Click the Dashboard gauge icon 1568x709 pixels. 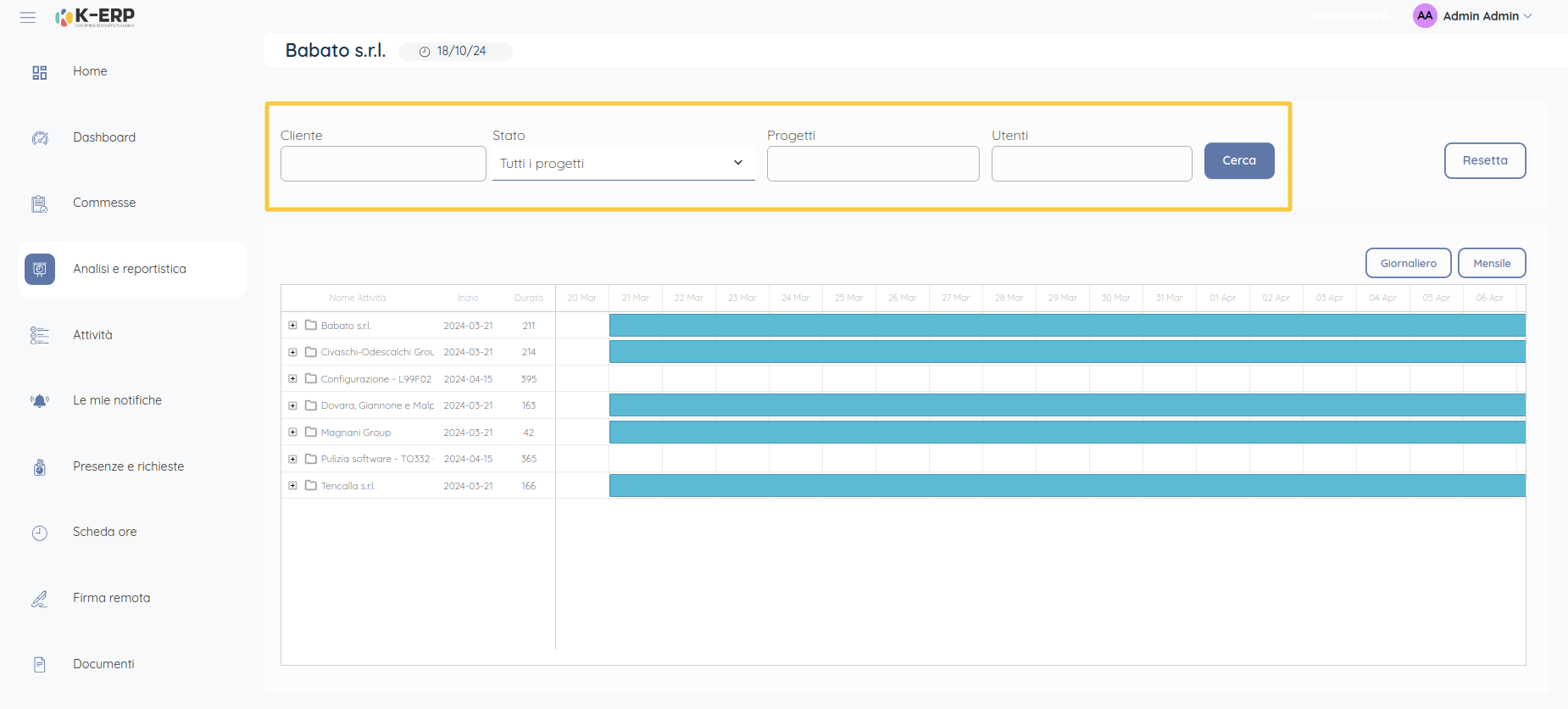click(40, 138)
